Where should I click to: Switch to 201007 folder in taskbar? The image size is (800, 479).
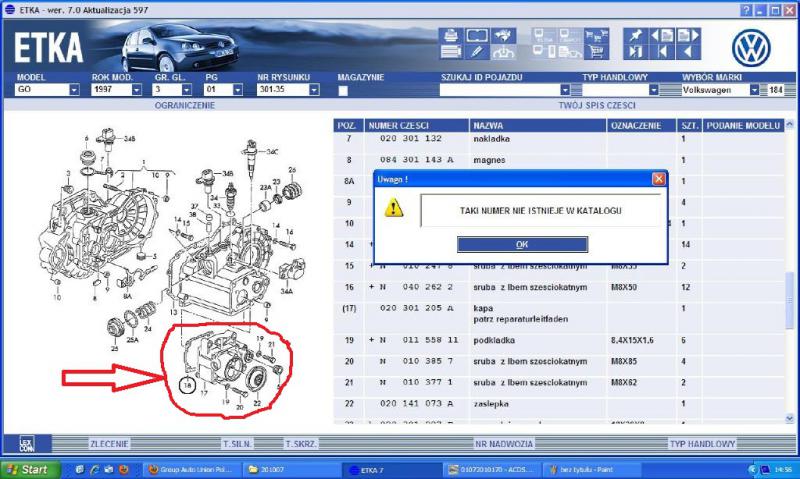click(290, 469)
